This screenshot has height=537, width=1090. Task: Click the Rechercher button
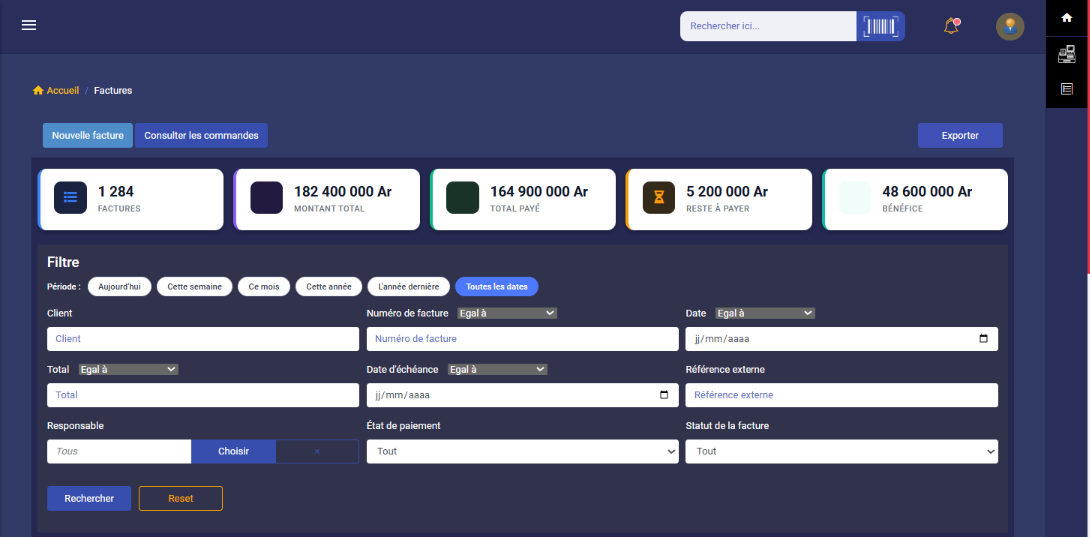click(x=89, y=499)
